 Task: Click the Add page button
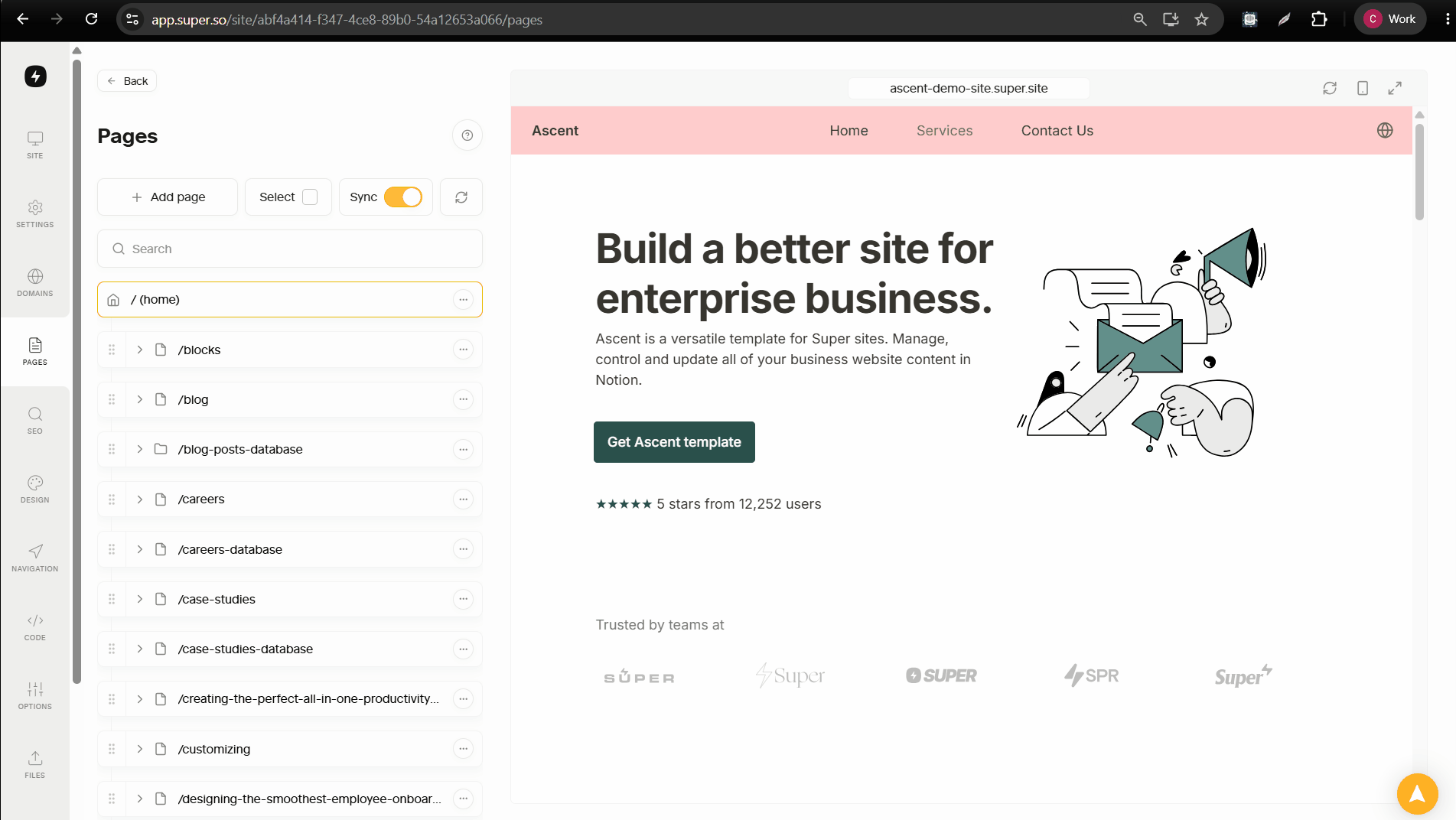pos(168,197)
